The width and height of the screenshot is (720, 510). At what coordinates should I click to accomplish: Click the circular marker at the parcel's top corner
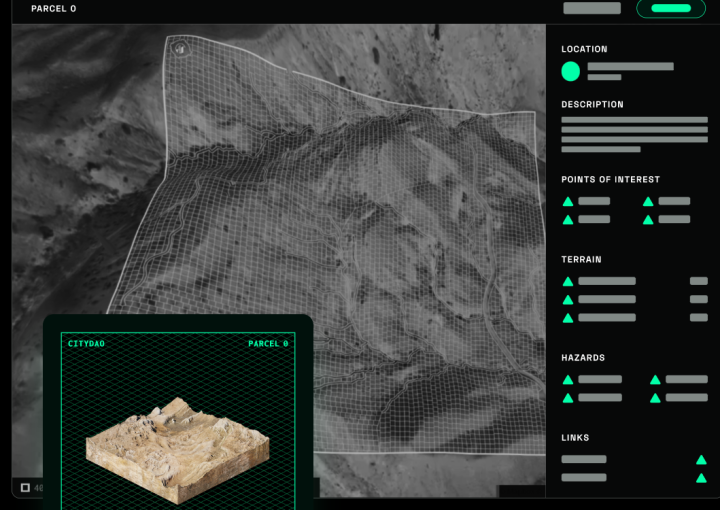[x=179, y=48]
